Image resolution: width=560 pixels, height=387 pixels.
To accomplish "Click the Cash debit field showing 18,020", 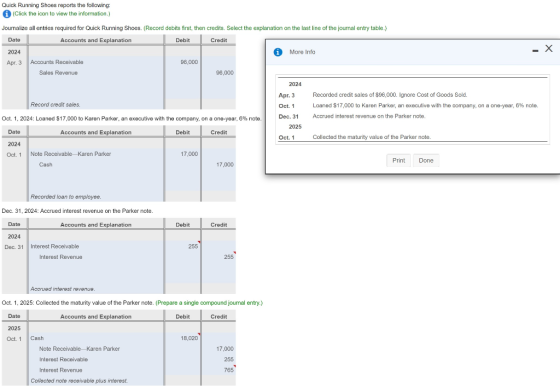I will click(x=182, y=338).
